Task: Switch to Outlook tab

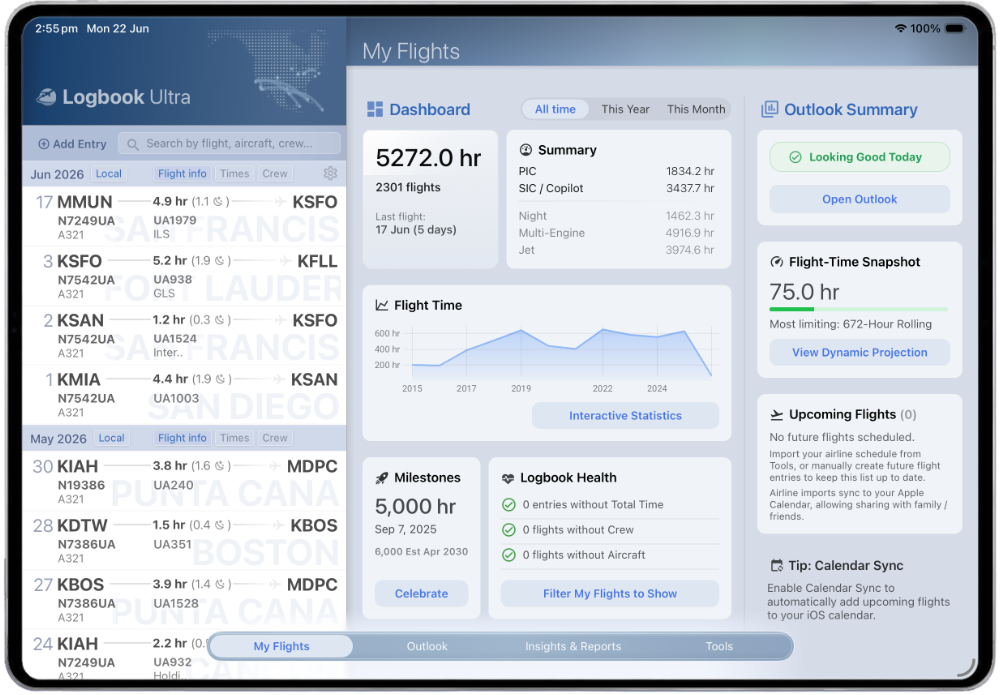Action: (x=427, y=647)
